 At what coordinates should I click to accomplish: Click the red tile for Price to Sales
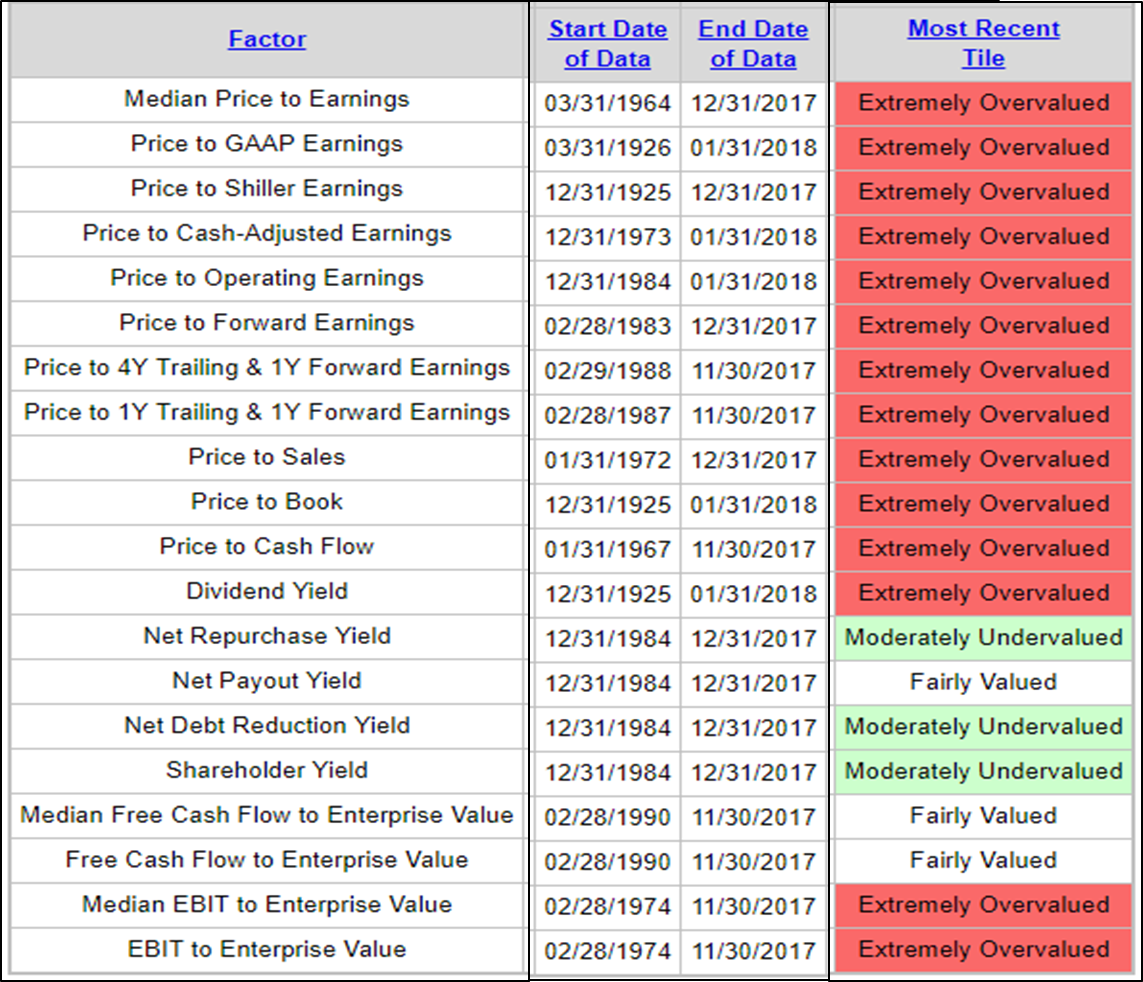click(x=983, y=460)
